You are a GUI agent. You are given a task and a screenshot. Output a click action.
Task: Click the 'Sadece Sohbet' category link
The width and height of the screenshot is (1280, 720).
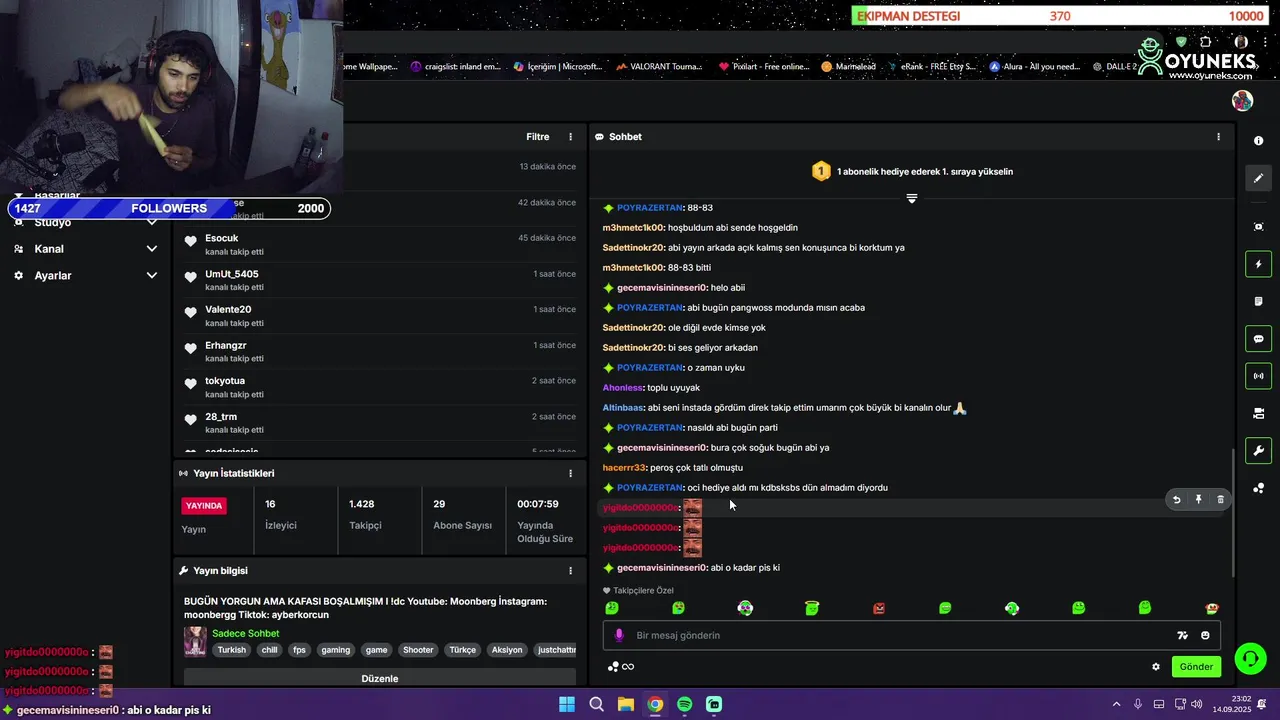pos(246,633)
